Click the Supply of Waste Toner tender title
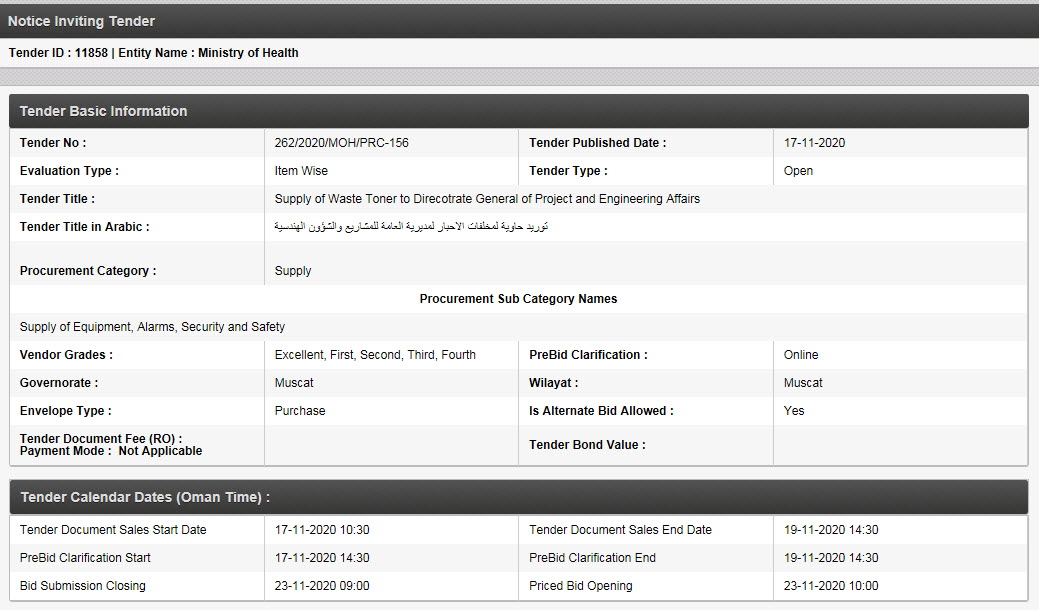Image resolution: width=1039 pixels, height=610 pixels. coord(487,199)
